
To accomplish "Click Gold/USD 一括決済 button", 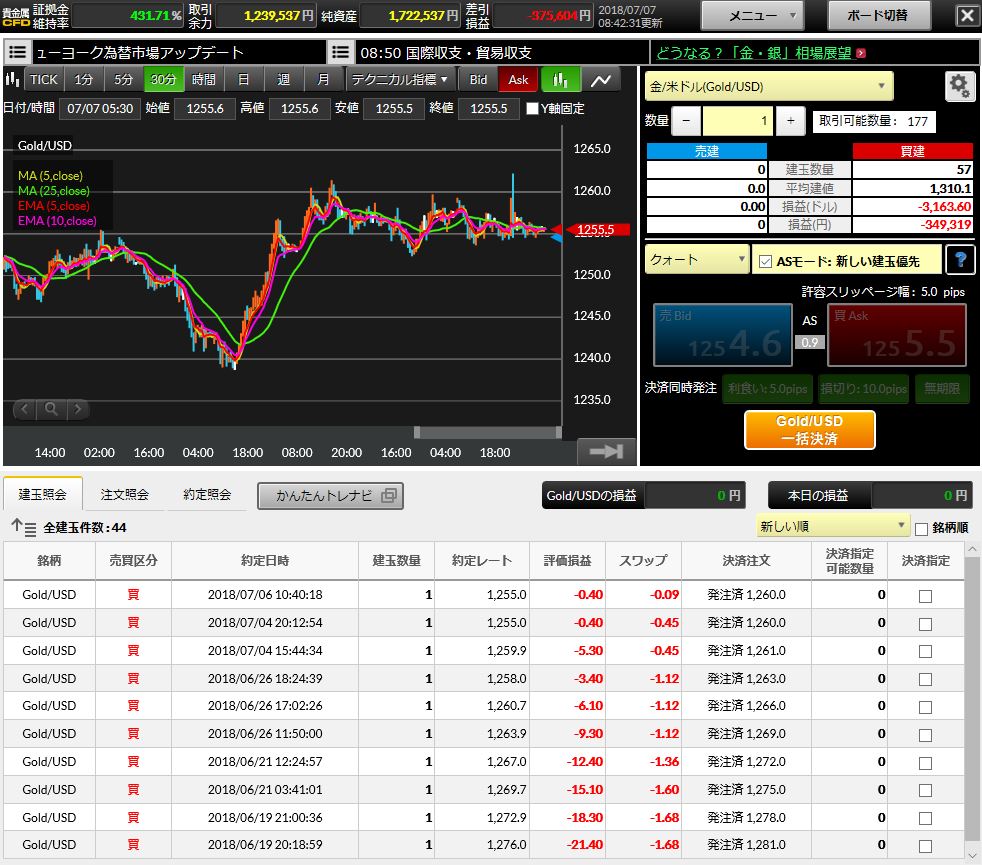I will [810, 430].
